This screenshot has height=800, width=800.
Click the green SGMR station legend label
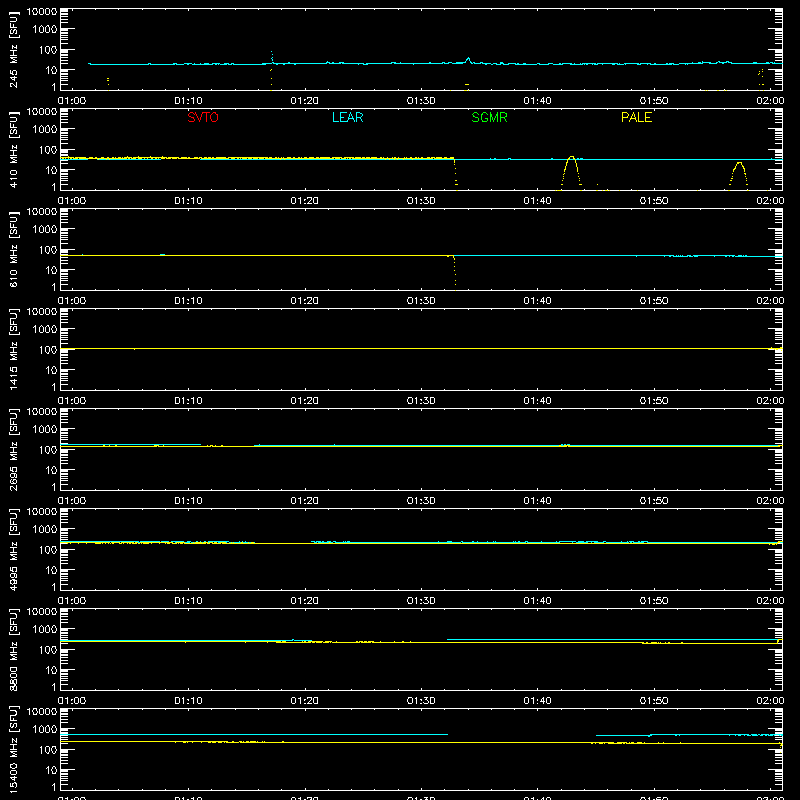pos(489,117)
